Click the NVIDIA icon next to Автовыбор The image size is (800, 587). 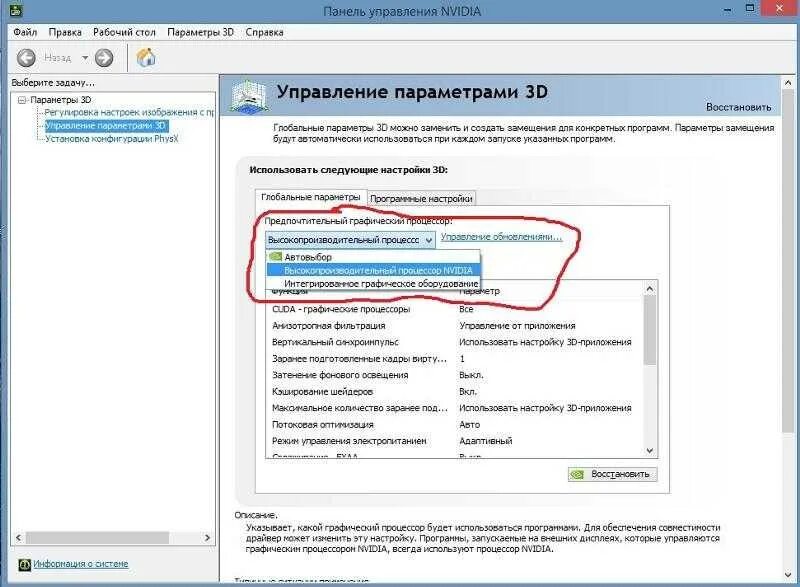[276, 257]
